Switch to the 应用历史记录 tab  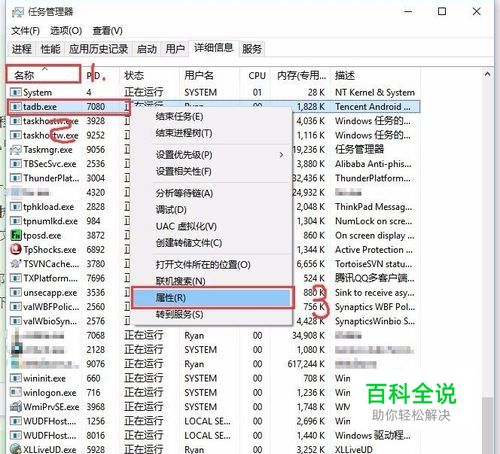99,49
